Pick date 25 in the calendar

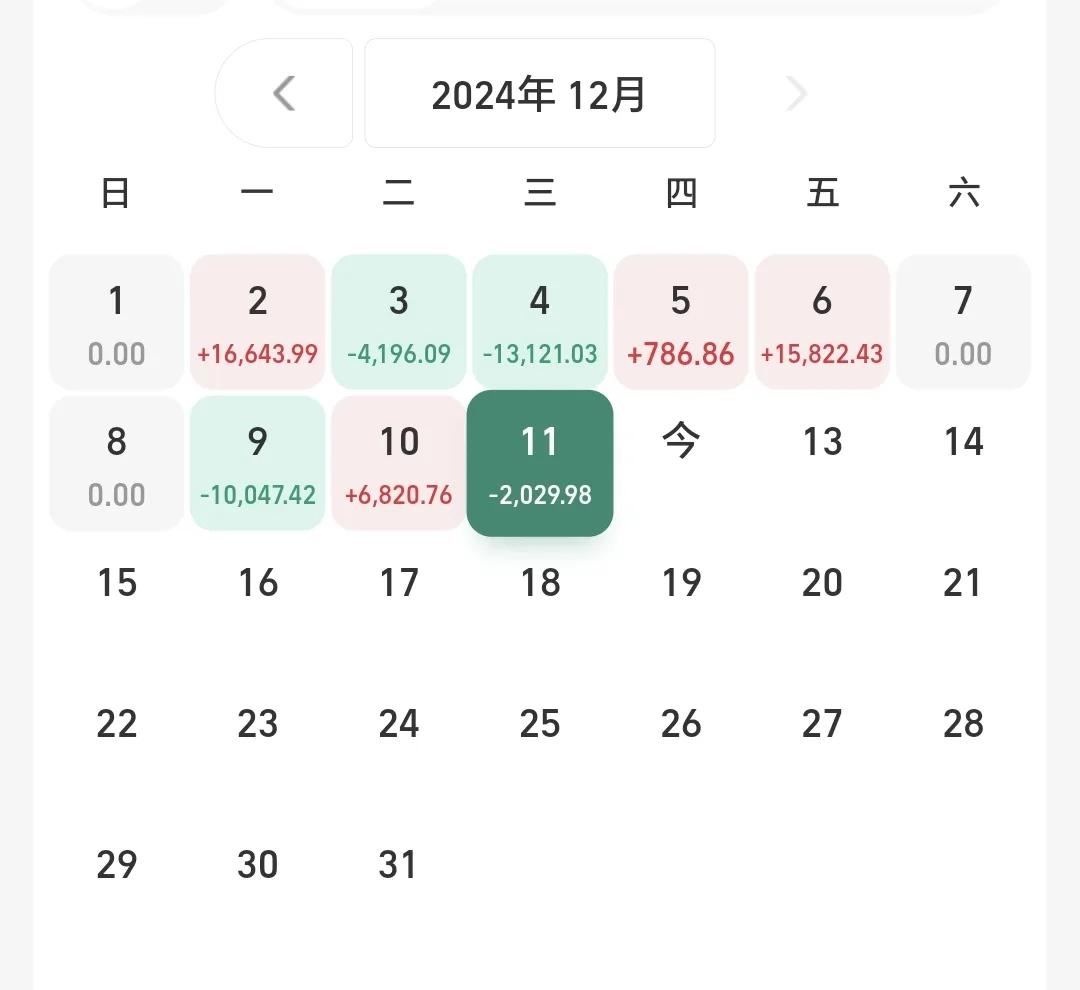point(540,724)
